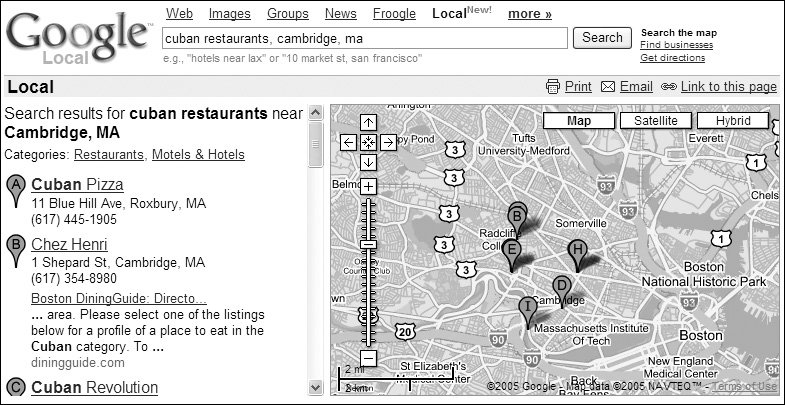Open the Web search tab
The image size is (785, 405).
point(179,14)
